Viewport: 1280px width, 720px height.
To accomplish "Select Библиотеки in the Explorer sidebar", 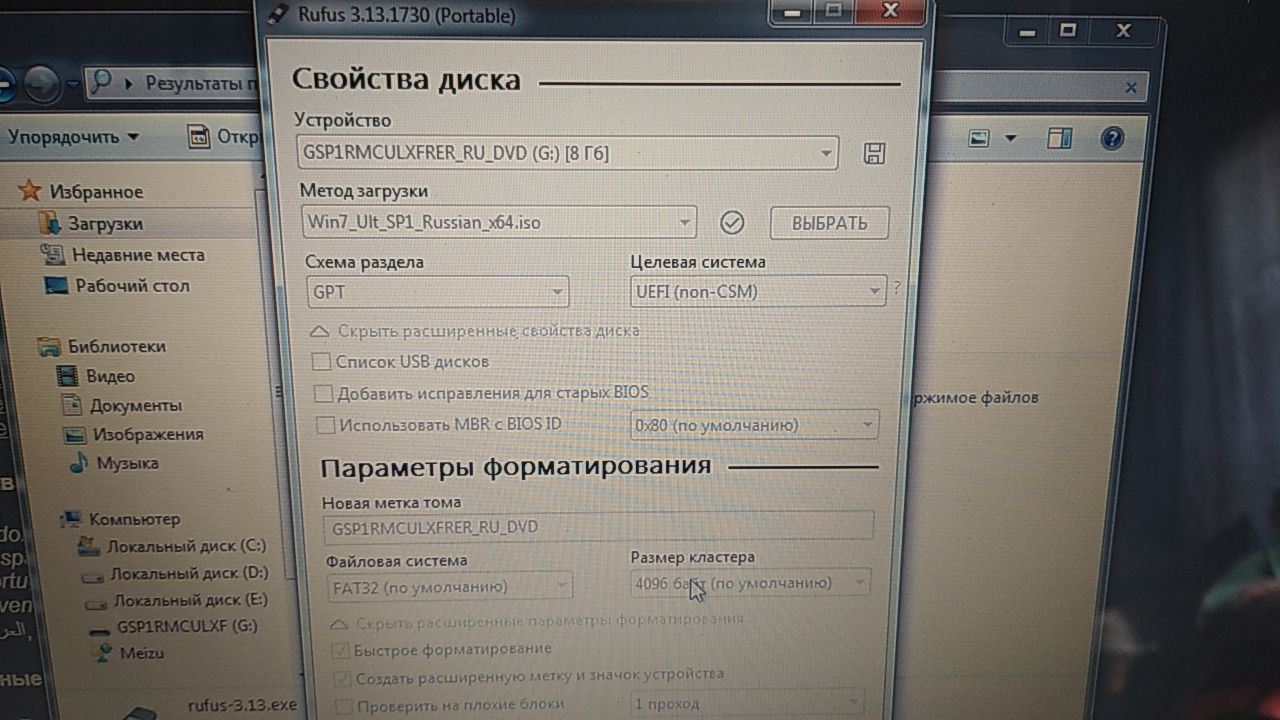I will tap(101, 346).
